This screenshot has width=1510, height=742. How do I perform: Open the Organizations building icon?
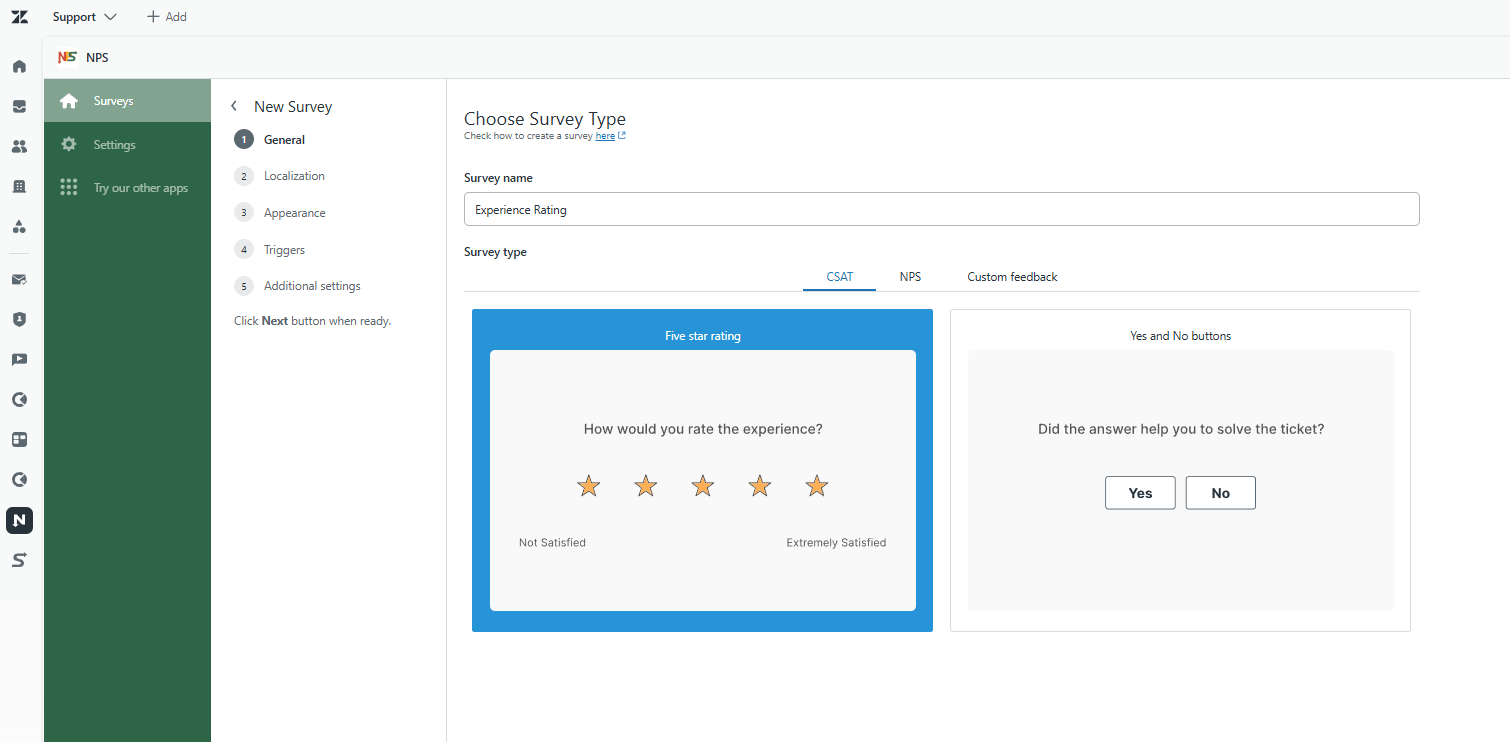[19, 186]
